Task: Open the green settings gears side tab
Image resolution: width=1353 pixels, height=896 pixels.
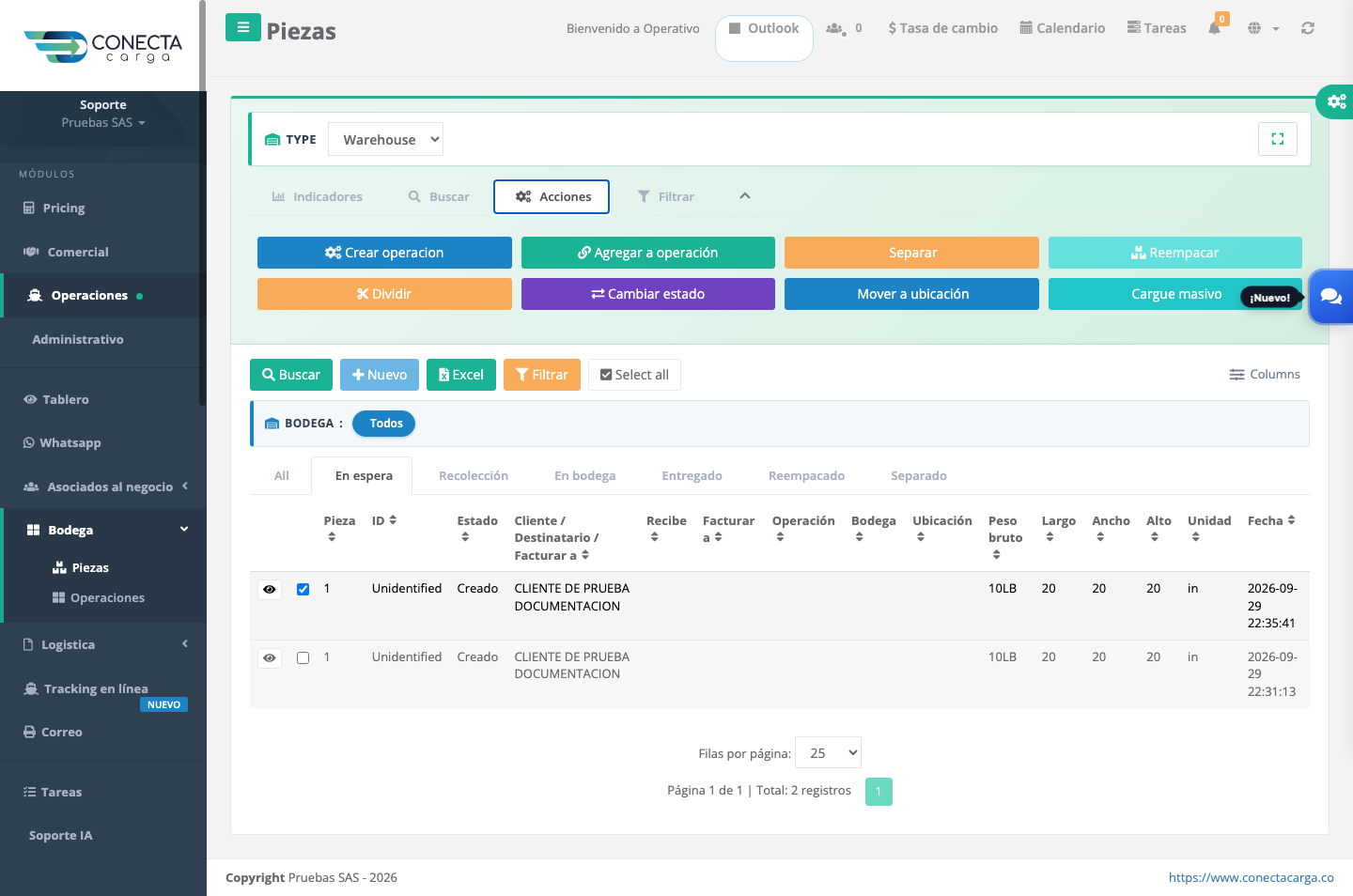Action: 1335,101
